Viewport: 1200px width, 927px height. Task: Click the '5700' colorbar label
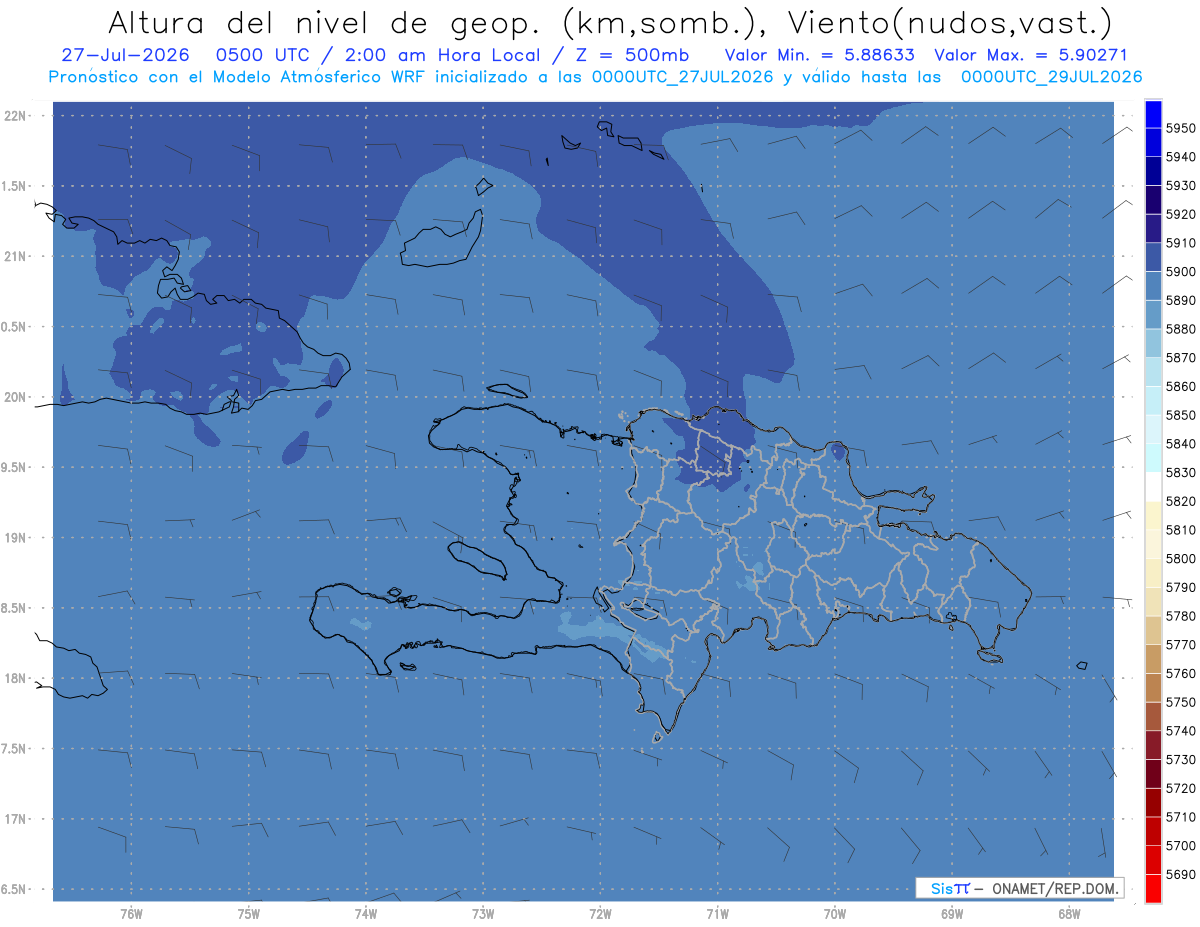[1181, 846]
